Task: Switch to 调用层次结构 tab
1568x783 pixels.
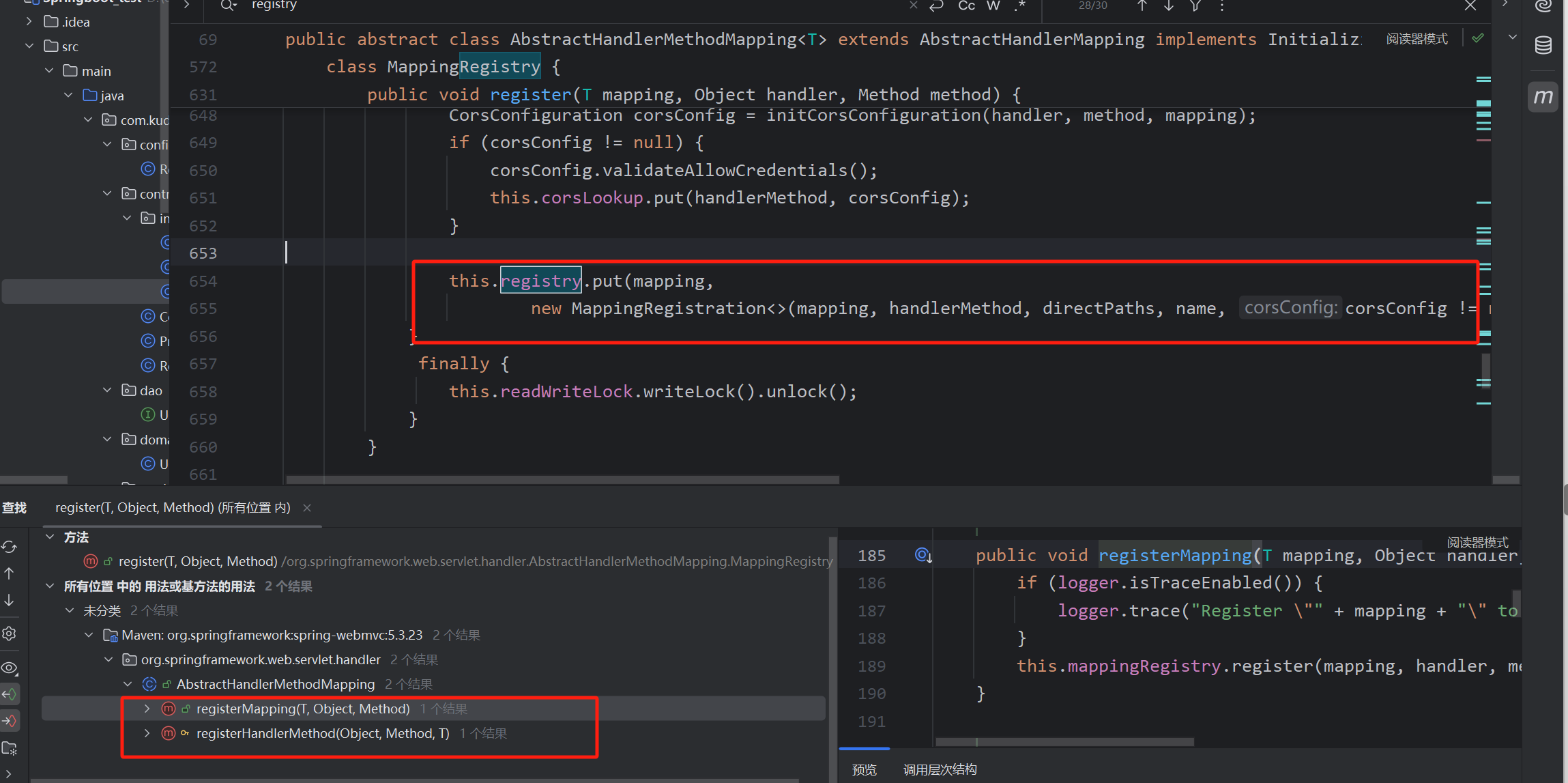Action: pyautogui.click(x=940, y=769)
